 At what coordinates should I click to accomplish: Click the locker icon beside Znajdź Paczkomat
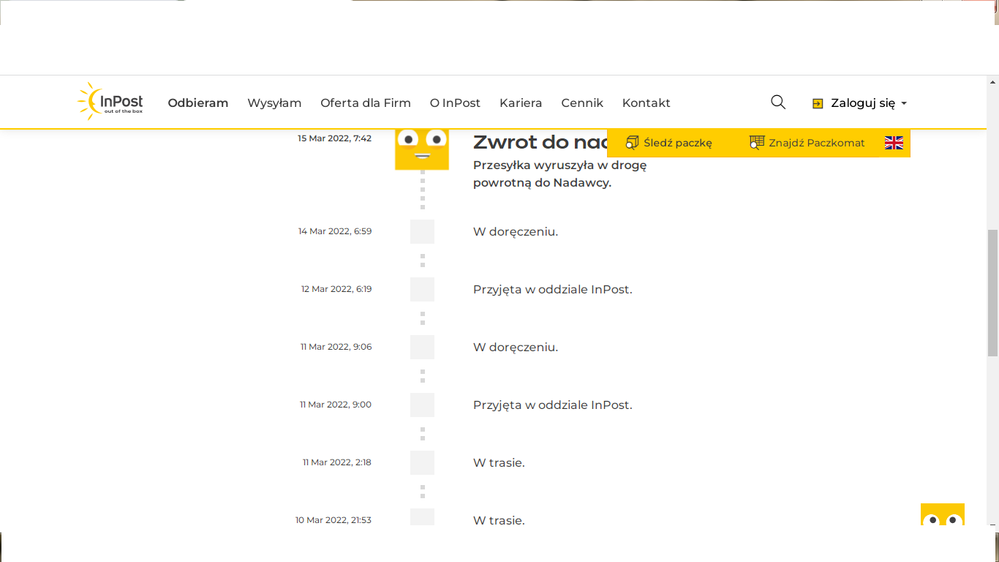click(757, 143)
